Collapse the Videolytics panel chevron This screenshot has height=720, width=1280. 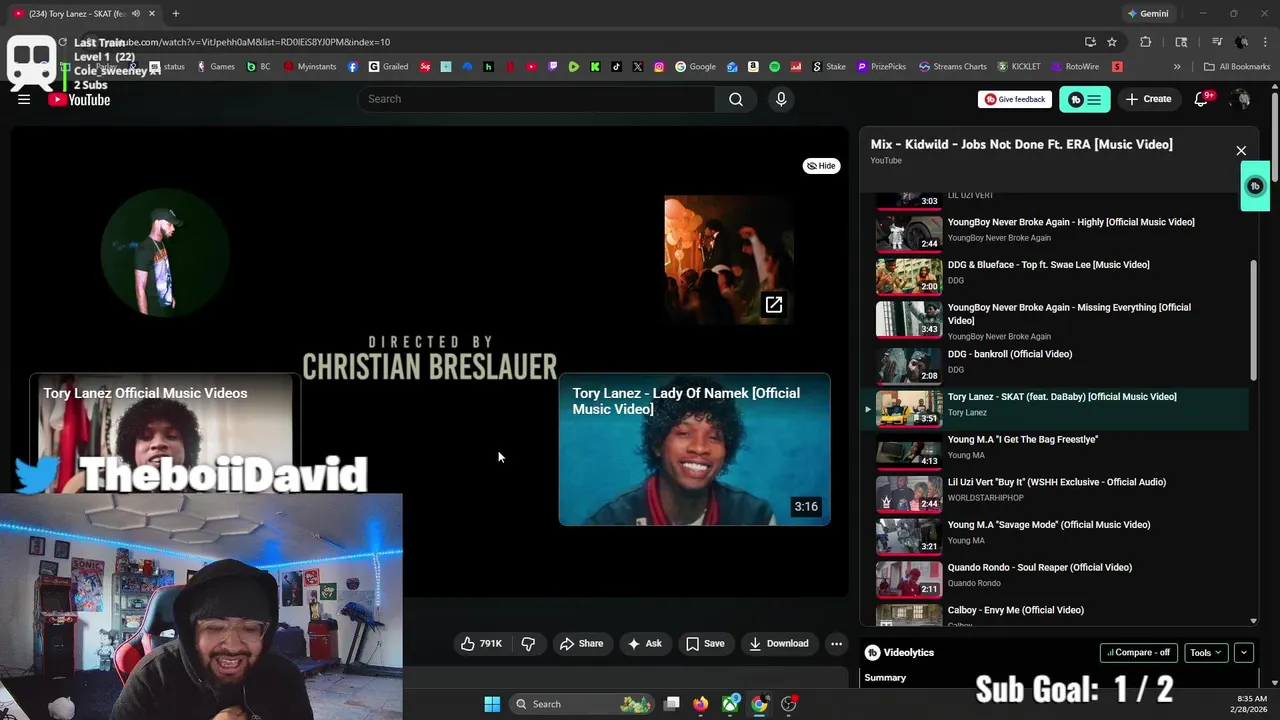pos(1244,652)
